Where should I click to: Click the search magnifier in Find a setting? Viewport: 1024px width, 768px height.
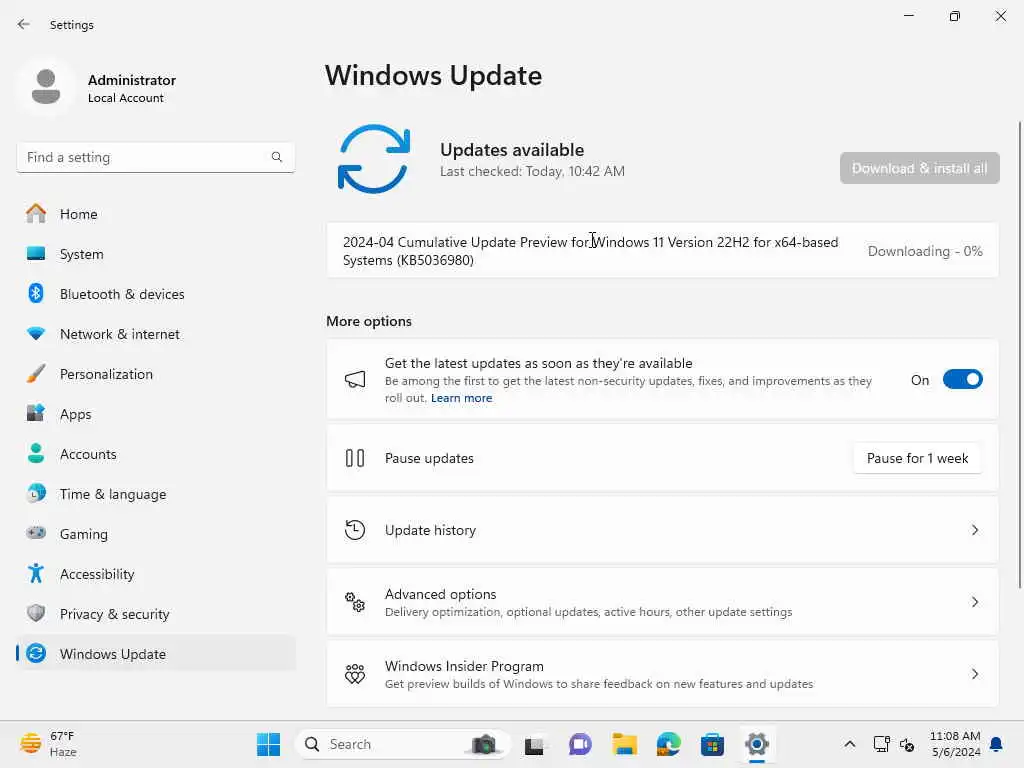pyautogui.click(x=277, y=157)
